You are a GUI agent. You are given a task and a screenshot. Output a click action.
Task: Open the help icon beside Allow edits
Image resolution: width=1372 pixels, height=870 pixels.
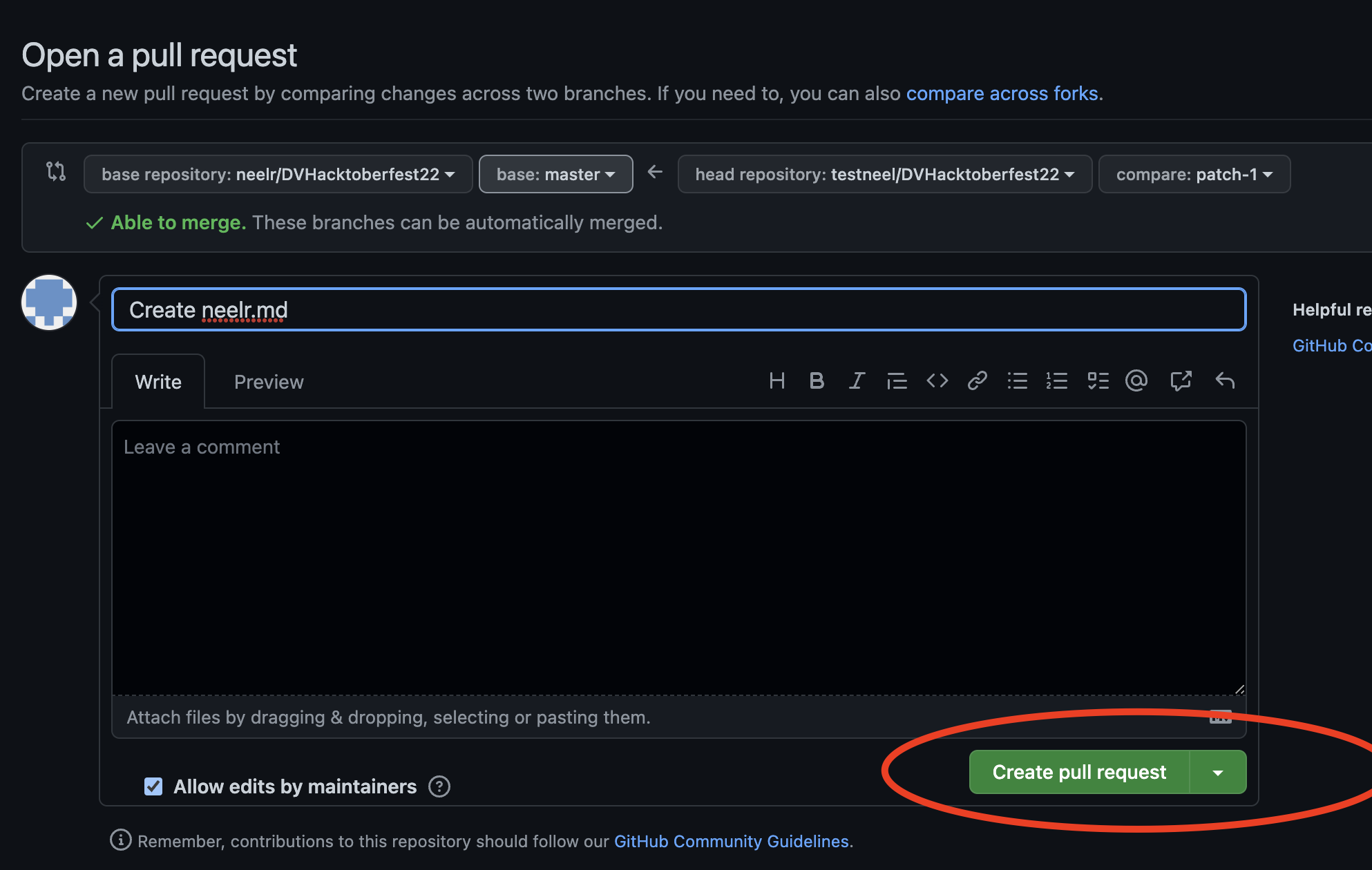[x=439, y=786]
